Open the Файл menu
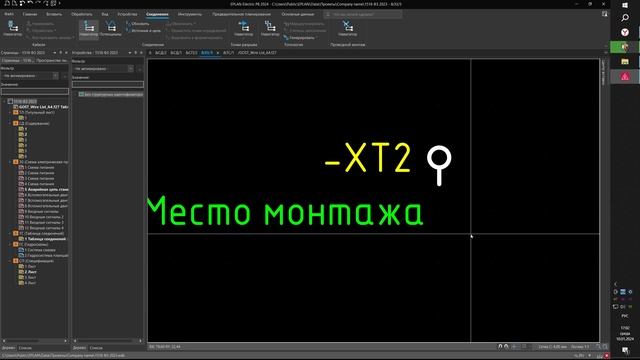Screen dimensions: 640x360 point(9,14)
